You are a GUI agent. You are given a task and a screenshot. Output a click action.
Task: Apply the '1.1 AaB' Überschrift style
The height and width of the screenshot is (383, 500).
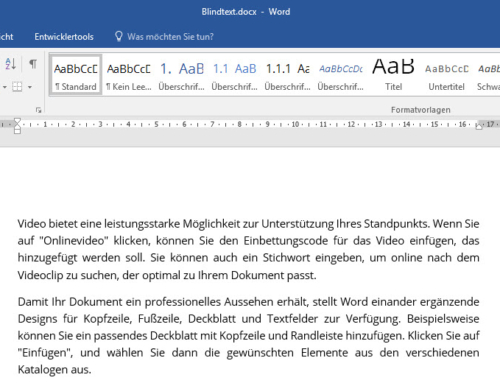235,76
